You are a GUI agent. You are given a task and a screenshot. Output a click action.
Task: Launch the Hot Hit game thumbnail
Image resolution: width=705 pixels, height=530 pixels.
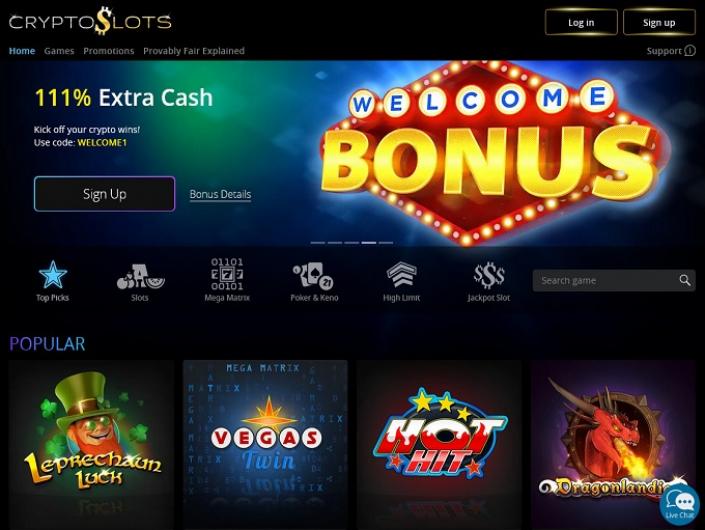(439, 444)
